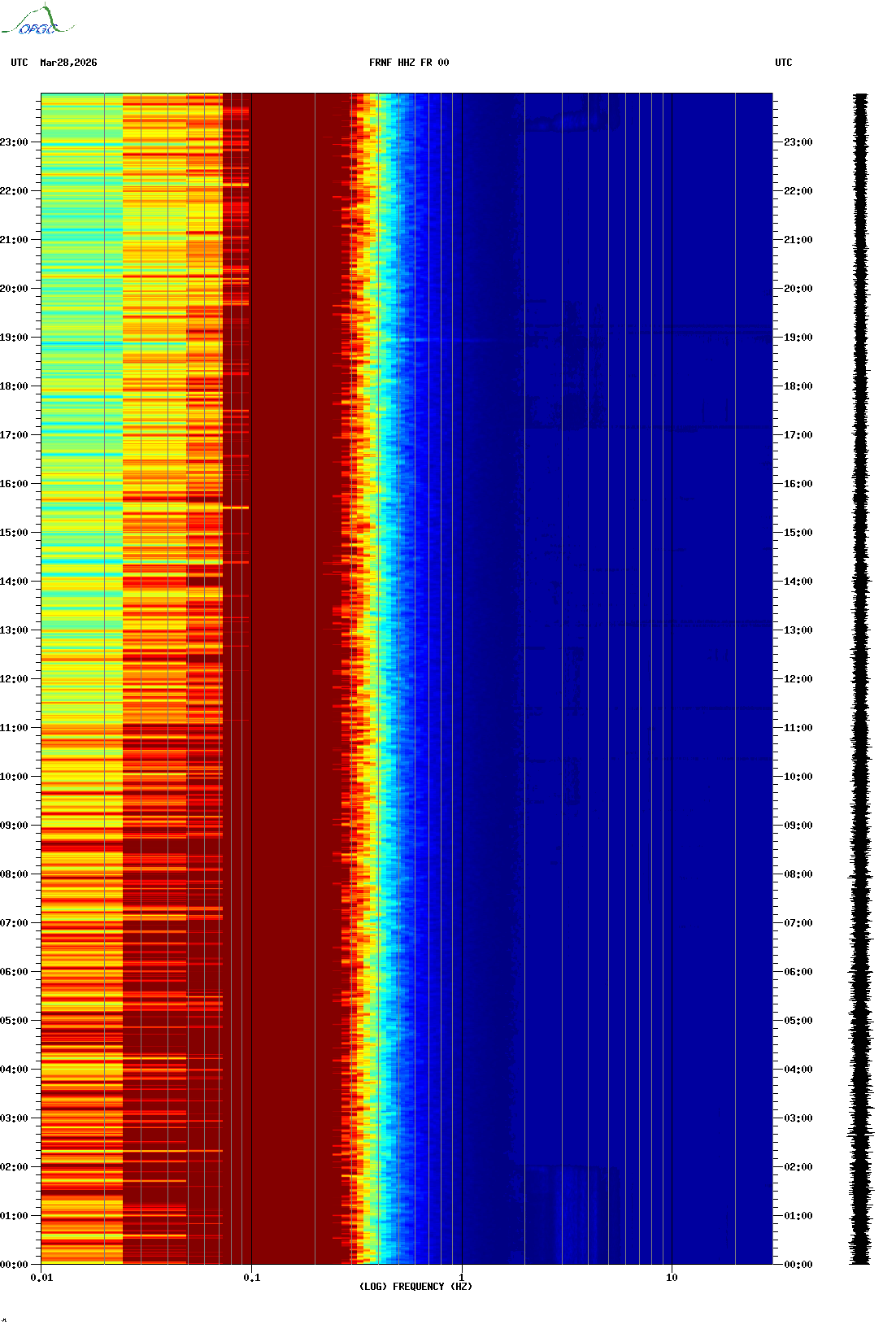This screenshot has width=896, height=1329.
Task: Click the UTC label beside the date
Action: tap(20, 63)
